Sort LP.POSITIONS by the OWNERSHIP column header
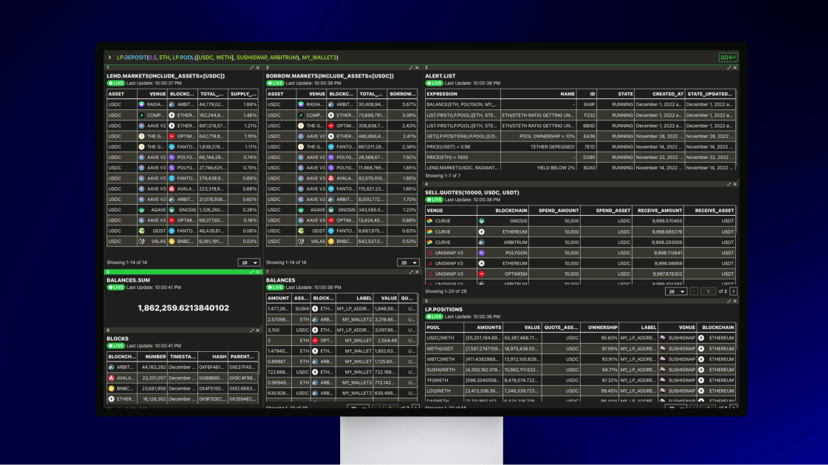Image resolution: width=828 pixels, height=465 pixels. 600,328
